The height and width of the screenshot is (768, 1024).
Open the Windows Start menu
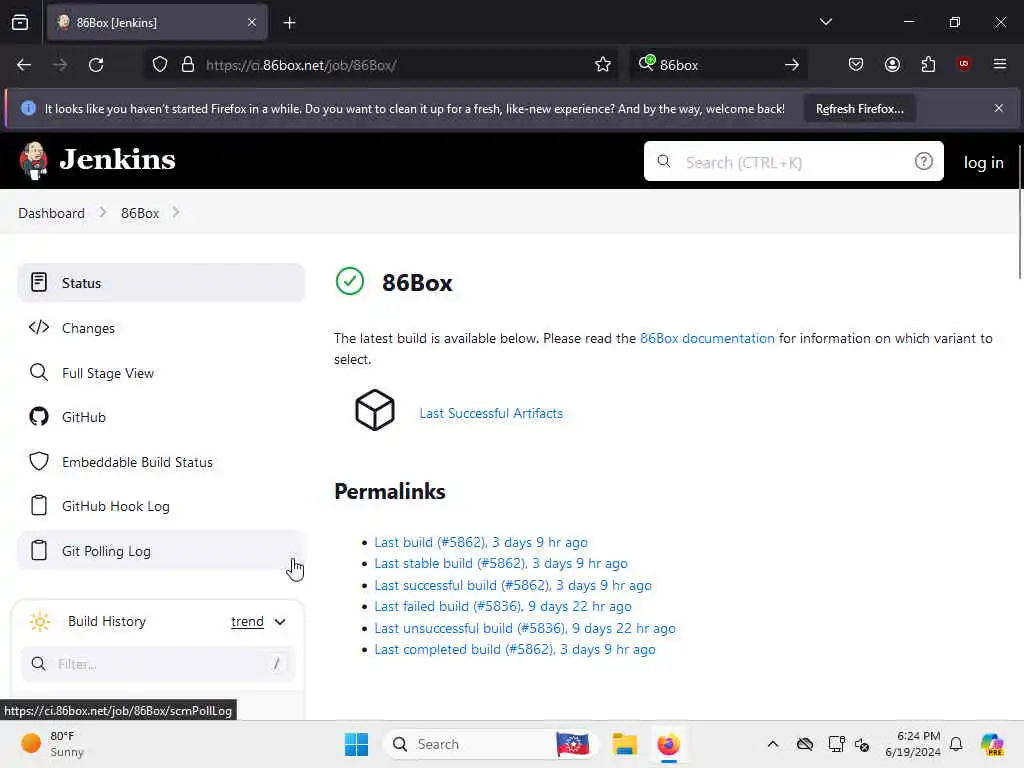pos(356,744)
